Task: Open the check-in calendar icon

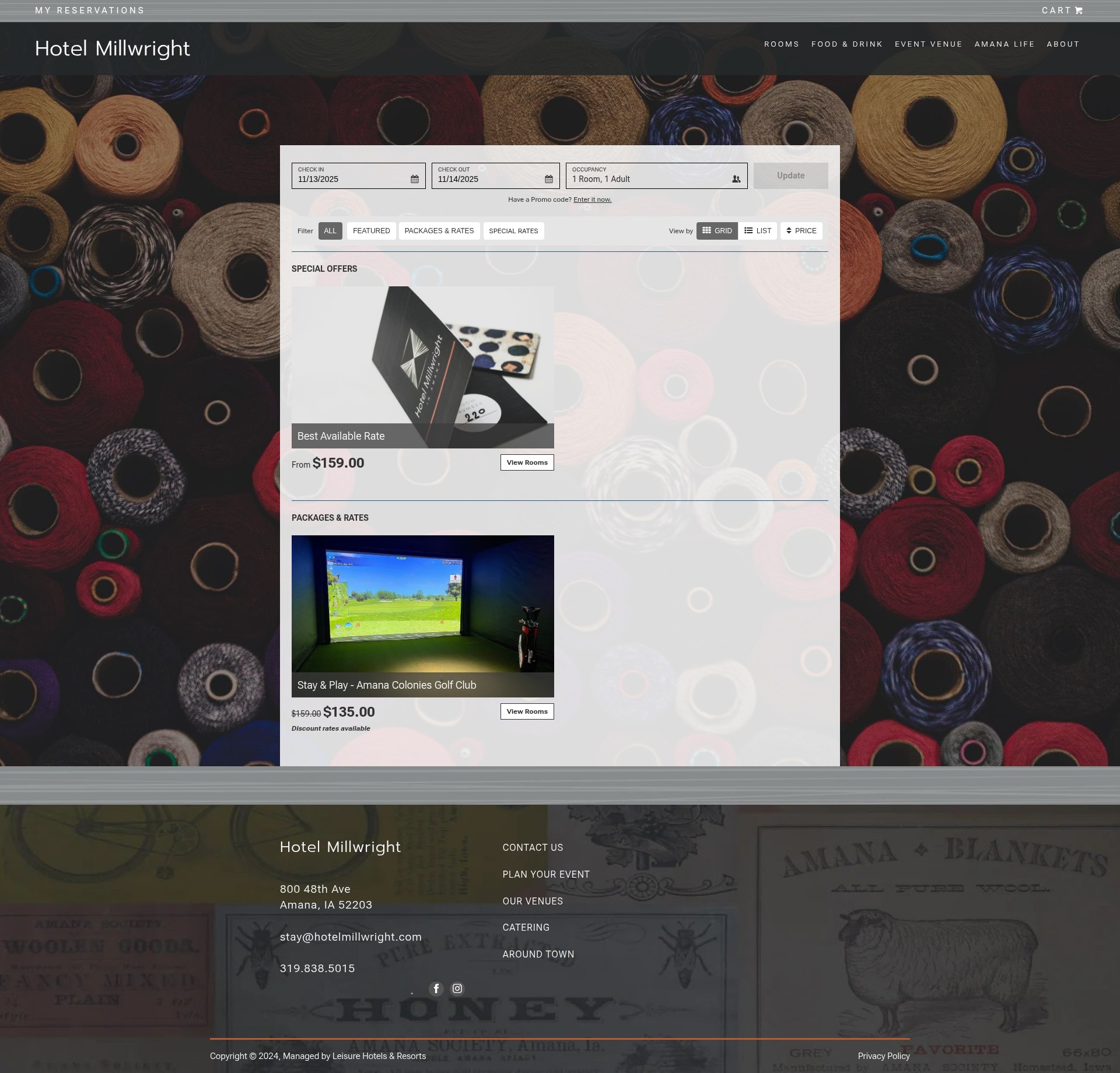Action: (x=415, y=179)
